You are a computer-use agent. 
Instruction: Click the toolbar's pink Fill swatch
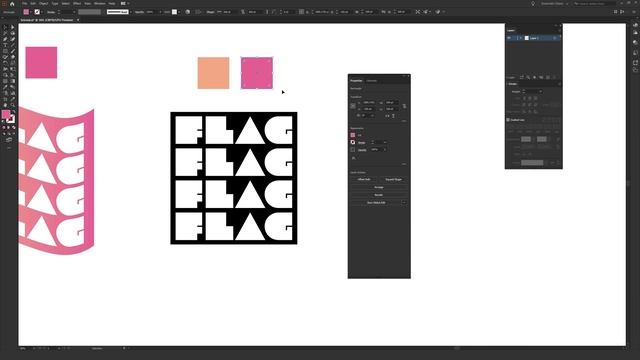(6, 114)
